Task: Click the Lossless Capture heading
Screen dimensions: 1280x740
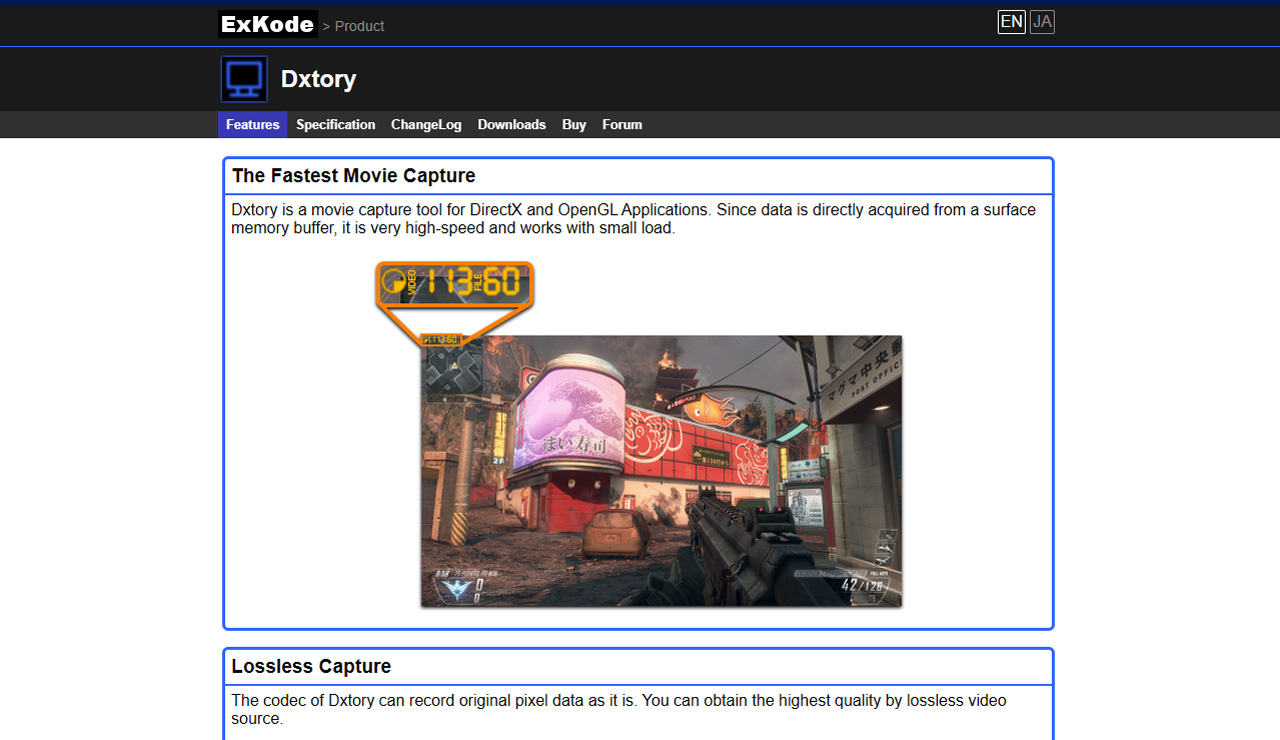Action: pyautogui.click(x=311, y=666)
